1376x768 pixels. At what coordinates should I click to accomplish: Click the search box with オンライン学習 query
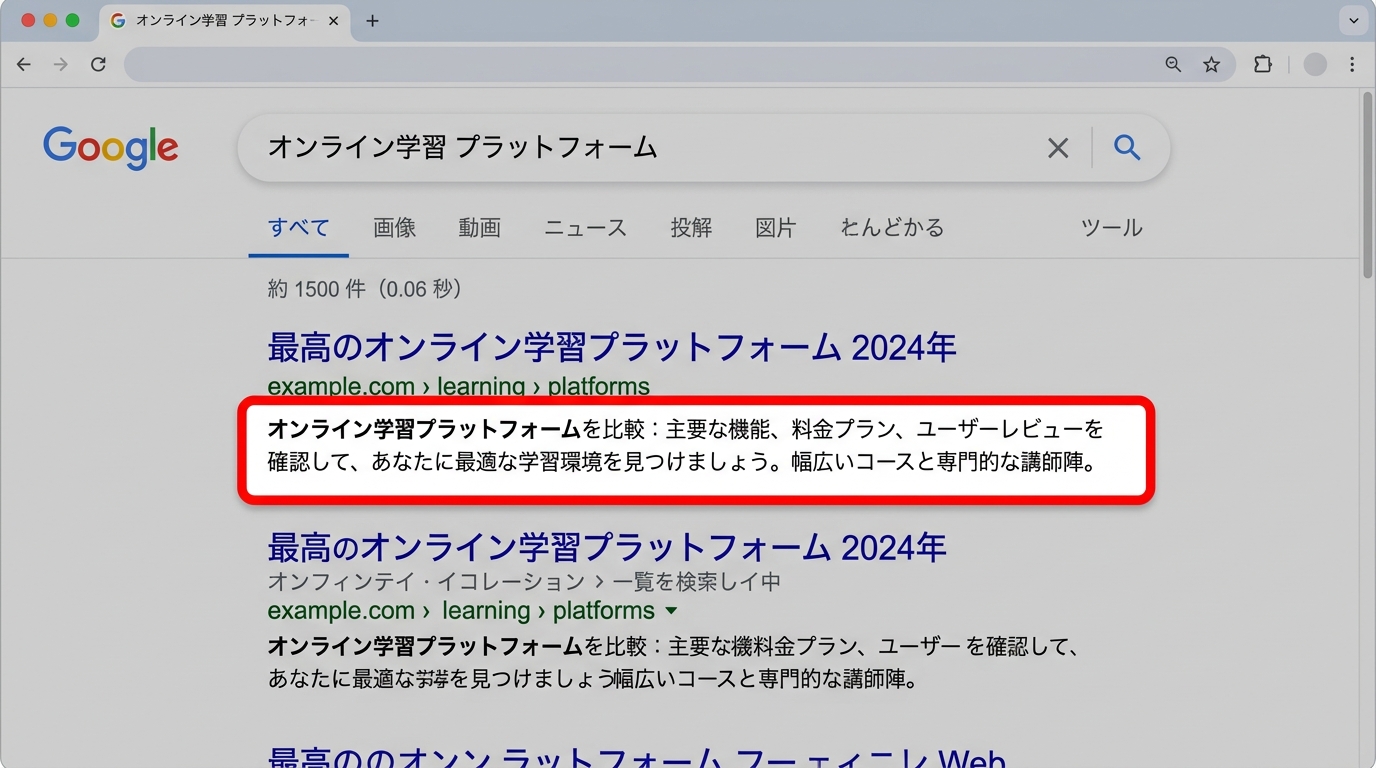(x=640, y=148)
